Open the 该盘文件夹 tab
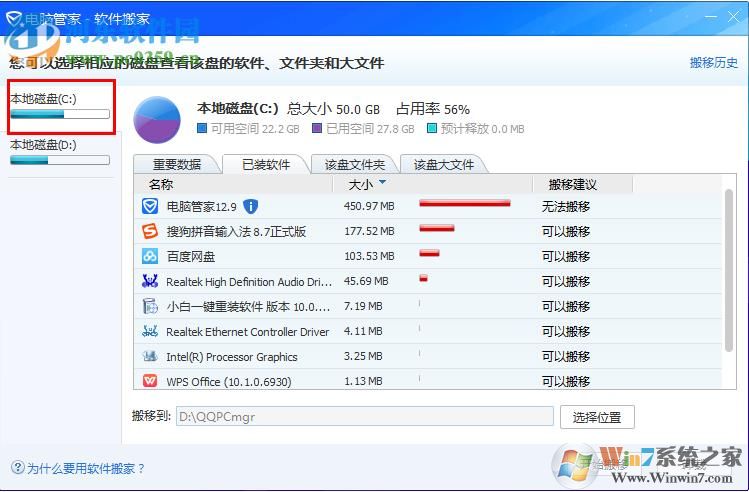Screen dimensions: 749x492 pyautogui.click(x=354, y=164)
